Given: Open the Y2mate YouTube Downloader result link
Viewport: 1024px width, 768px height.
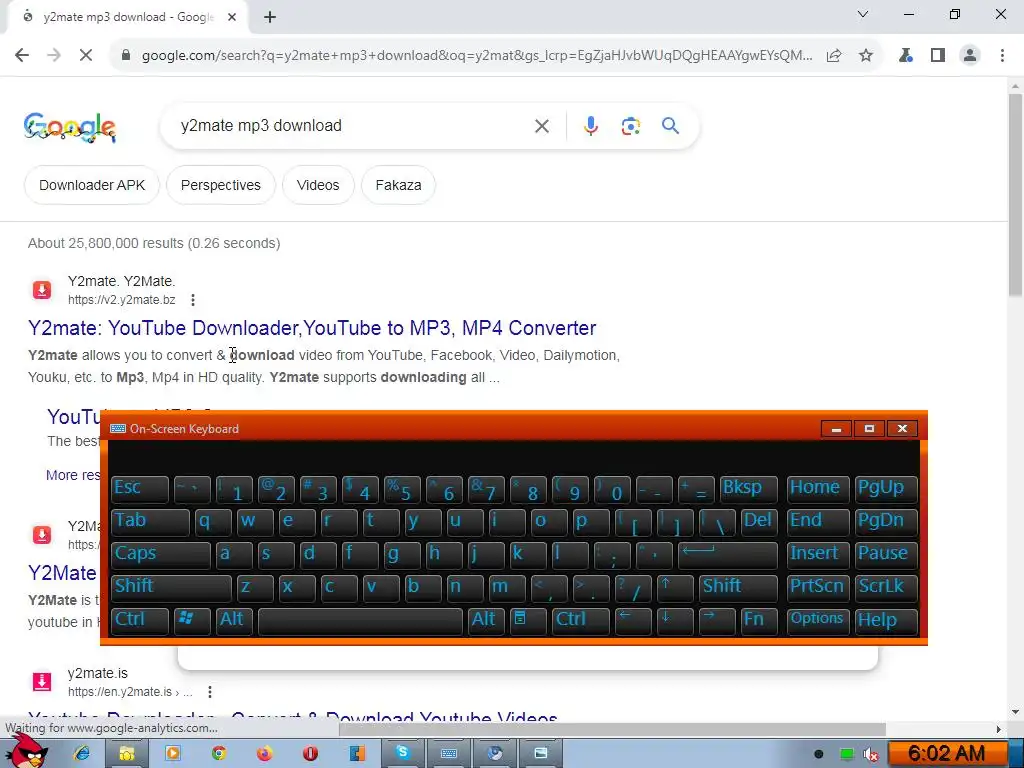Looking at the screenshot, I should click(x=312, y=328).
